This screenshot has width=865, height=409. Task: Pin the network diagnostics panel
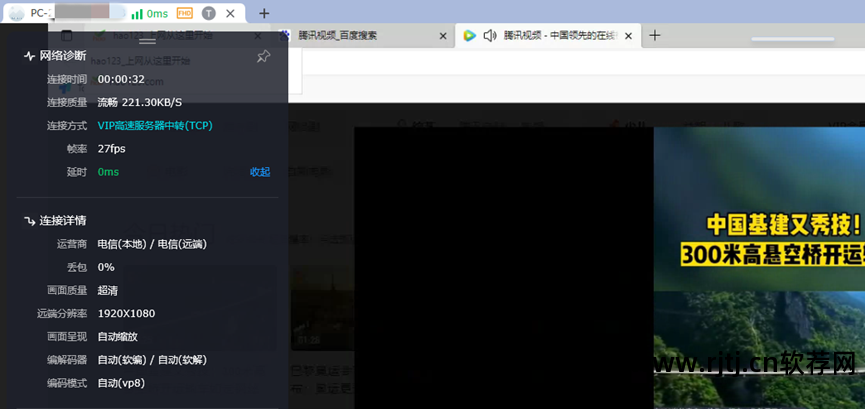(x=263, y=56)
